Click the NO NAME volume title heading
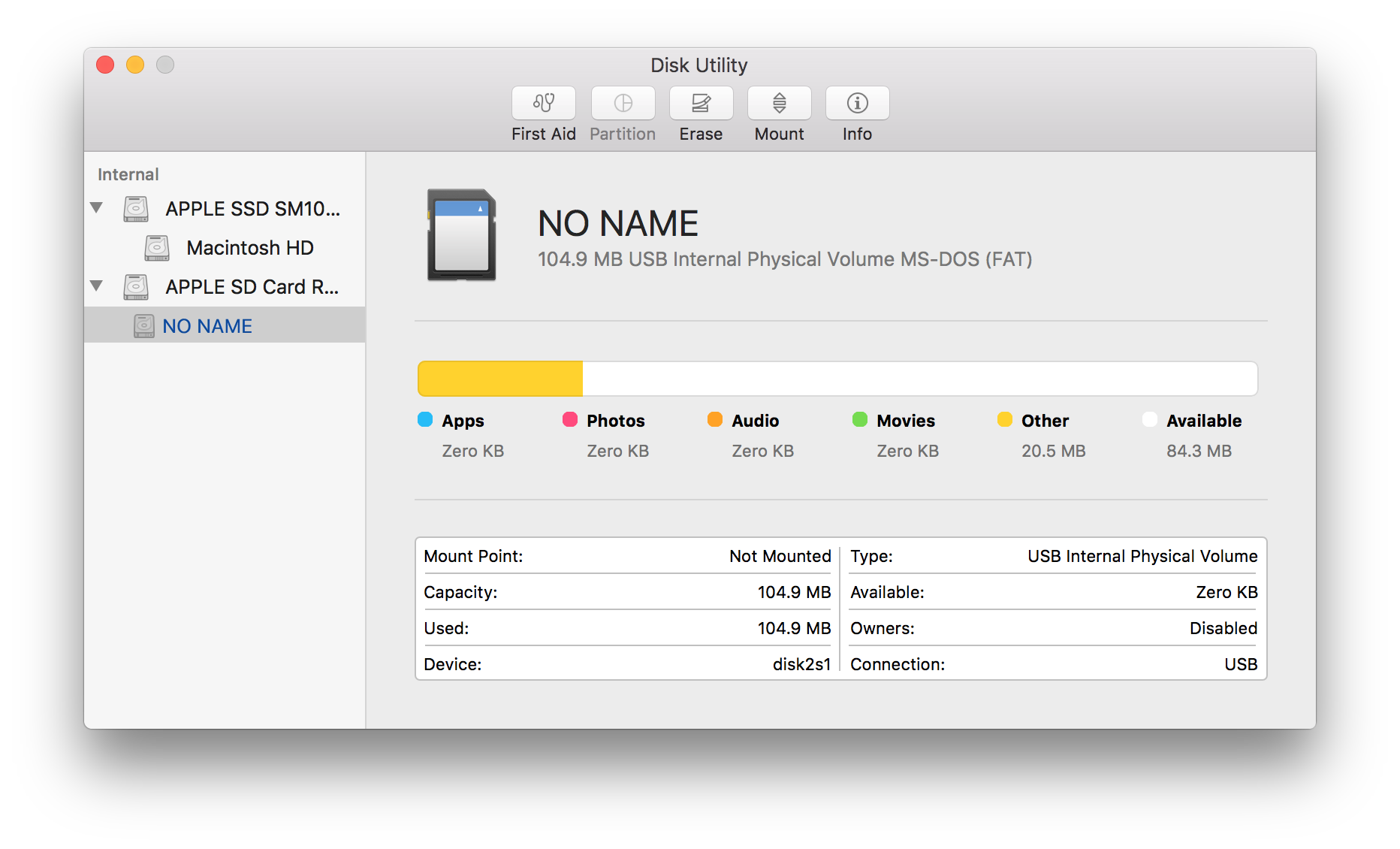This screenshot has height=849, width=1400. (618, 224)
